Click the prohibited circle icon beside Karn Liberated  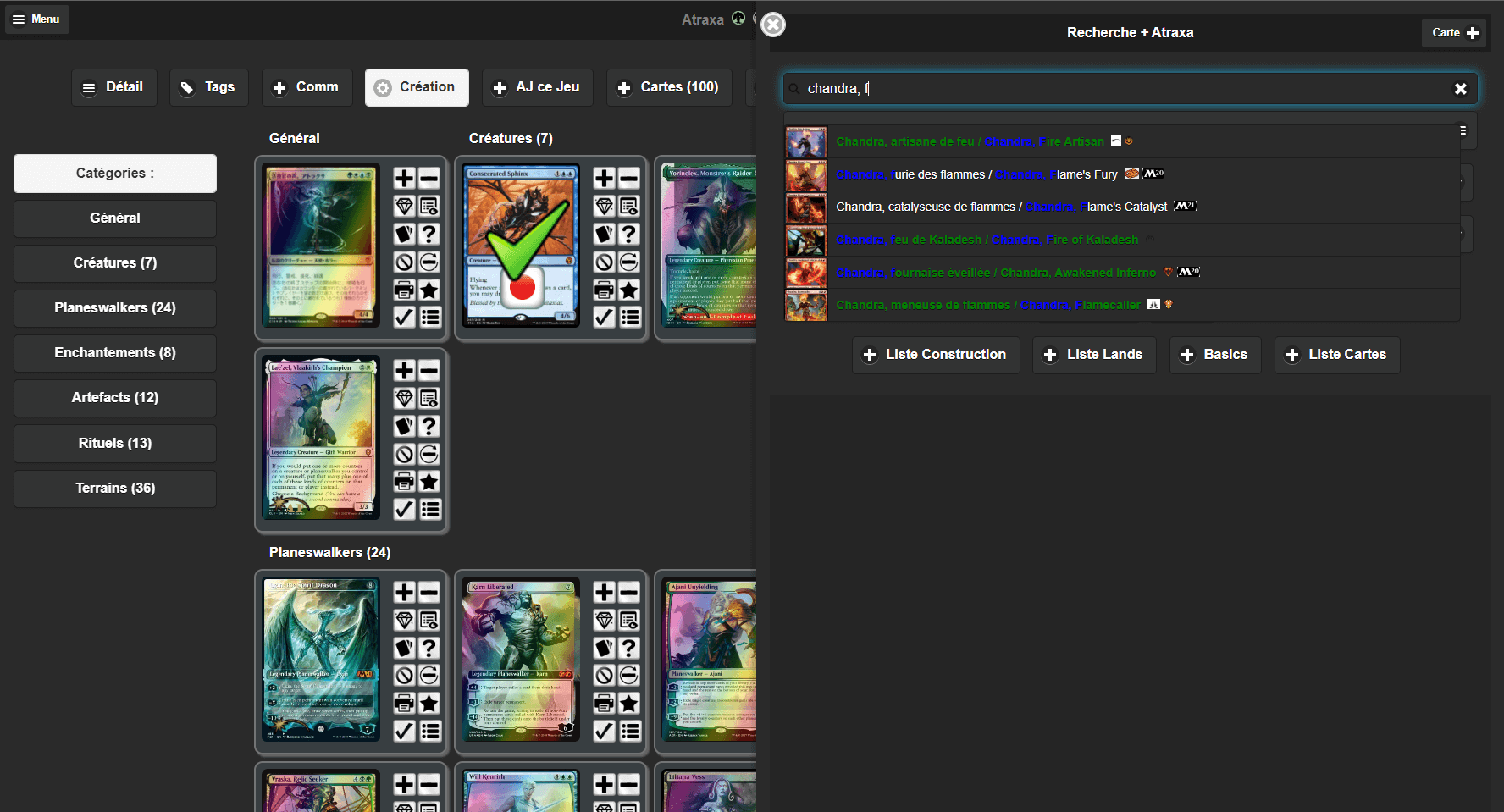pos(604,676)
